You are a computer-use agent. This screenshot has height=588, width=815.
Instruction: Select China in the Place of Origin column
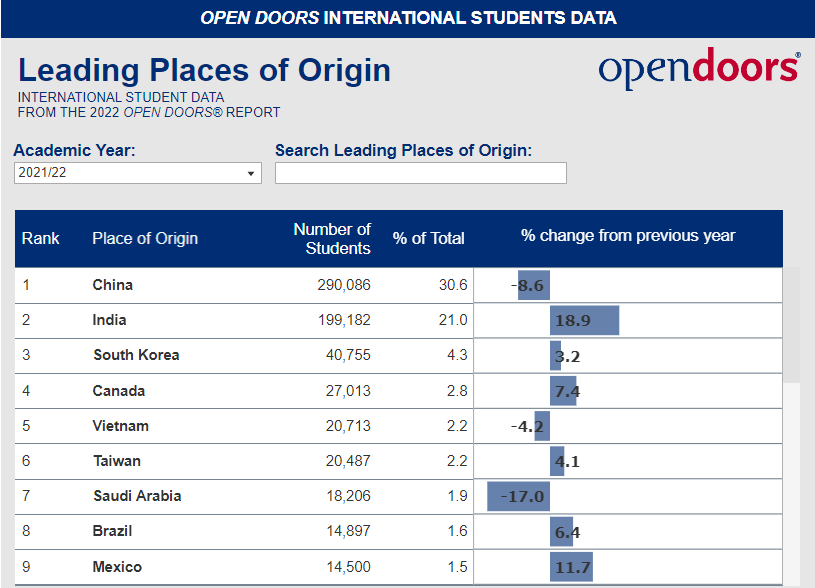tap(113, 285)
